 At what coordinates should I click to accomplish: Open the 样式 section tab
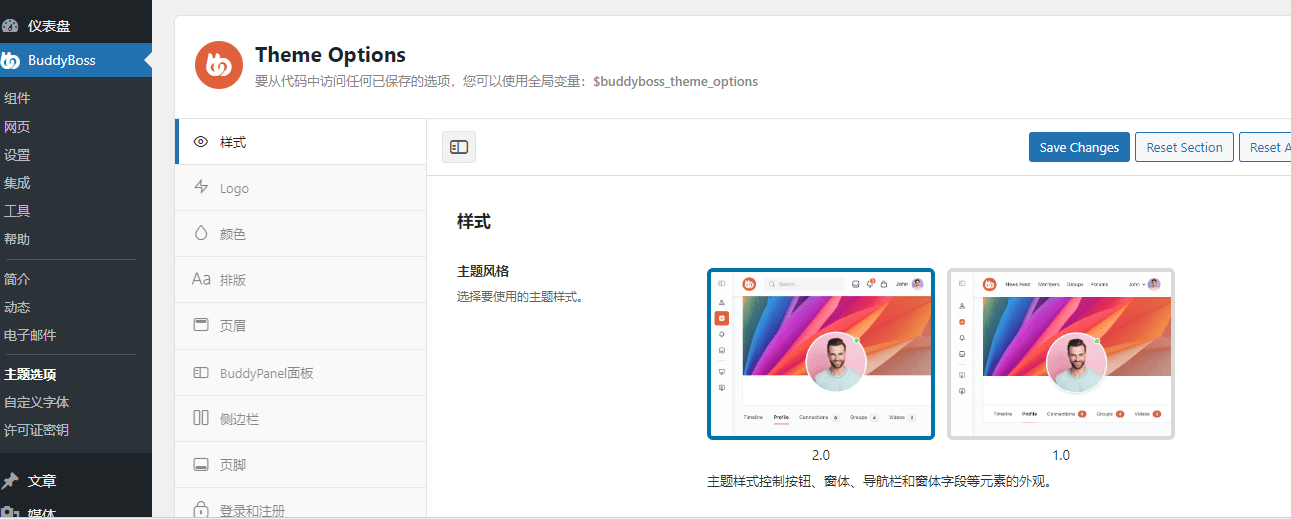click(233, 142)
